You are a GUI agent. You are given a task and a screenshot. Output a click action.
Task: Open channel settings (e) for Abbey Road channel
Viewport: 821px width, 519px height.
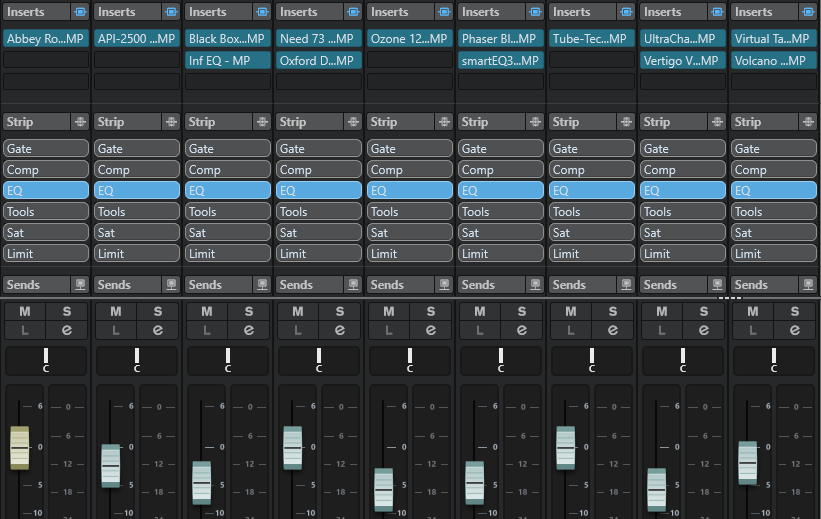click(66, 330)
